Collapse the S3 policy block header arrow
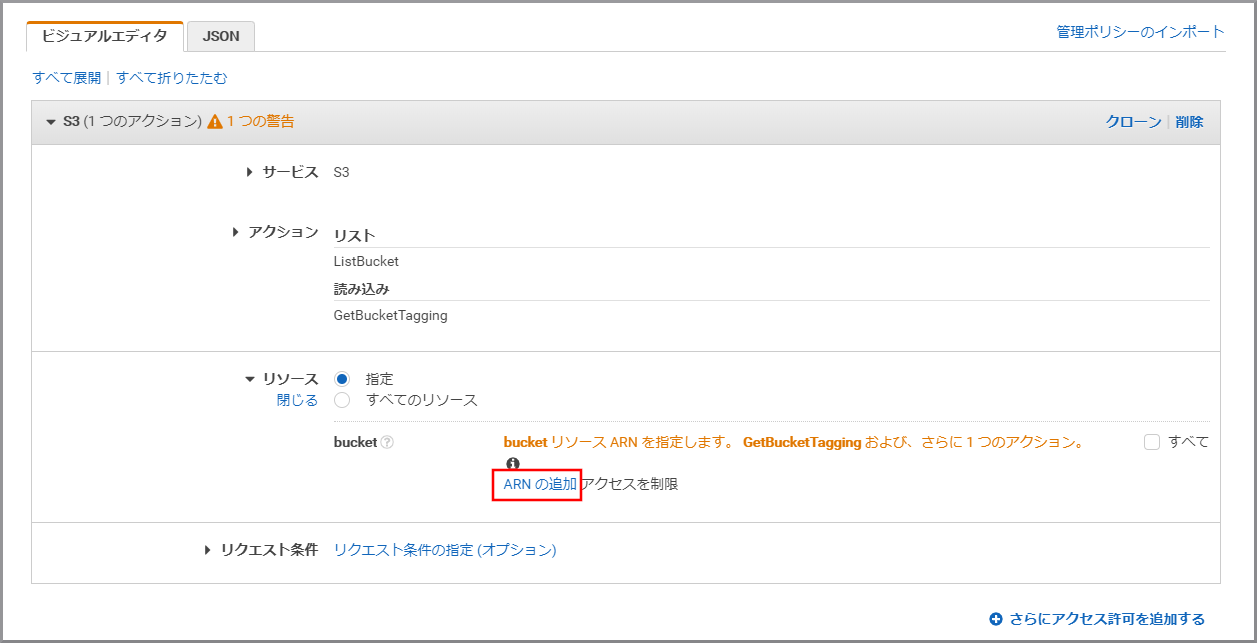 (51, 122)
